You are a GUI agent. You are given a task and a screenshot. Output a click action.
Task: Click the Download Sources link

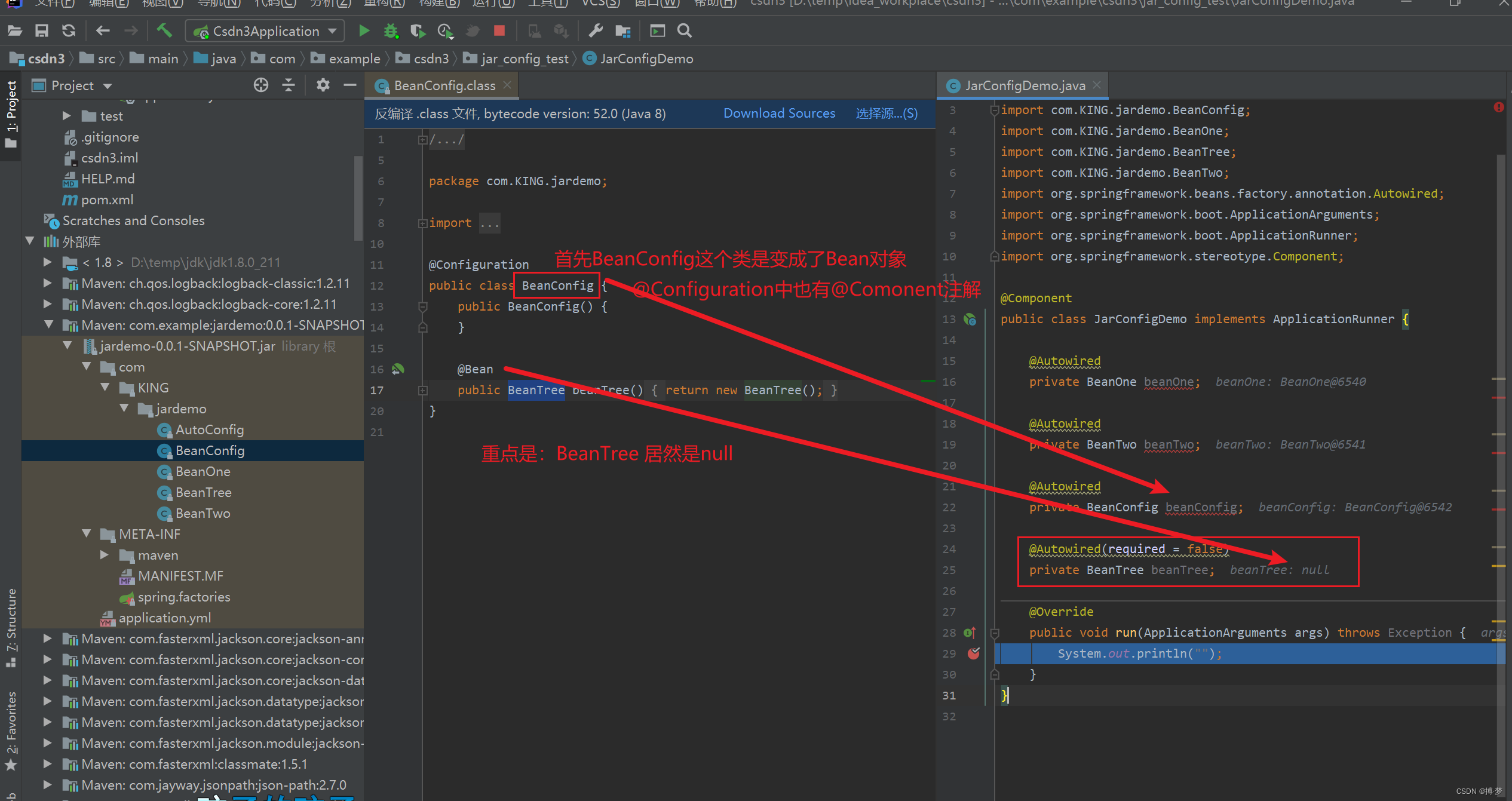779,113
